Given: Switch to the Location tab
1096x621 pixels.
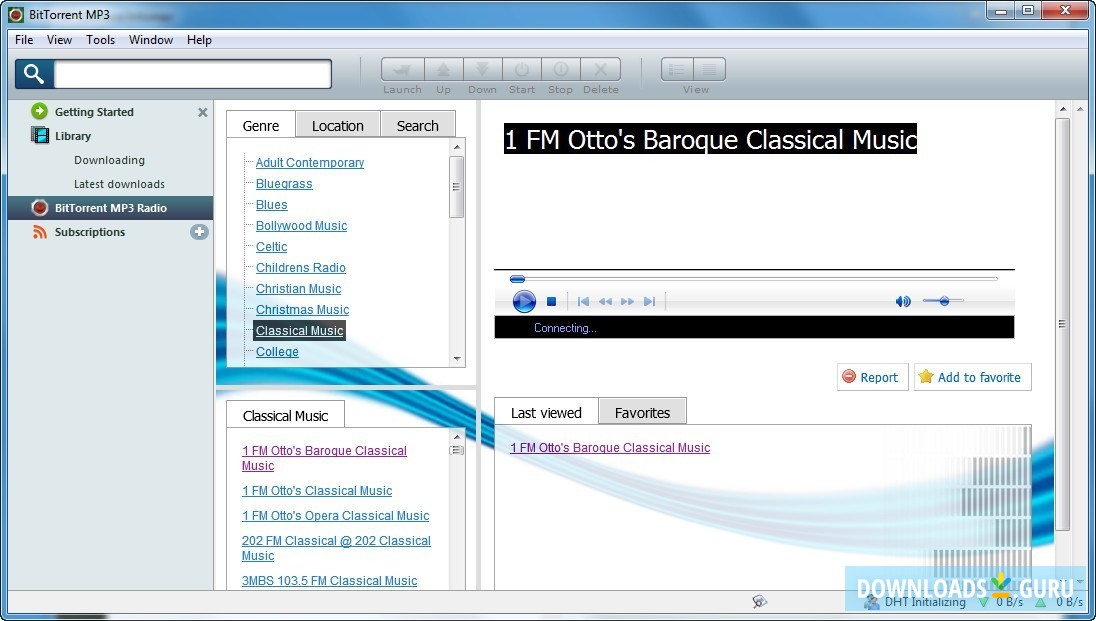Looking at the screenshot, I should 338,126.
